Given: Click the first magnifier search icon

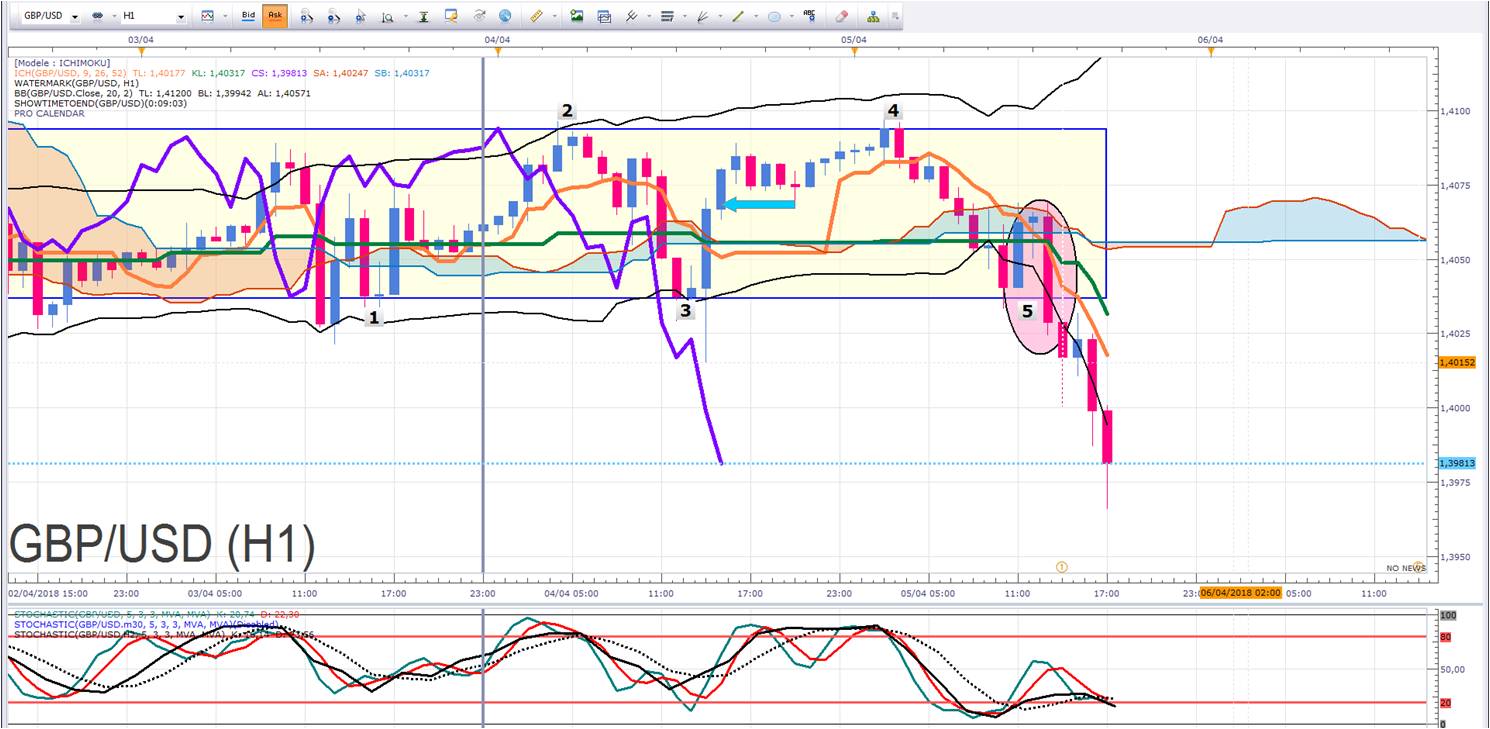Looking at the screenshot, I should point(307,17).
